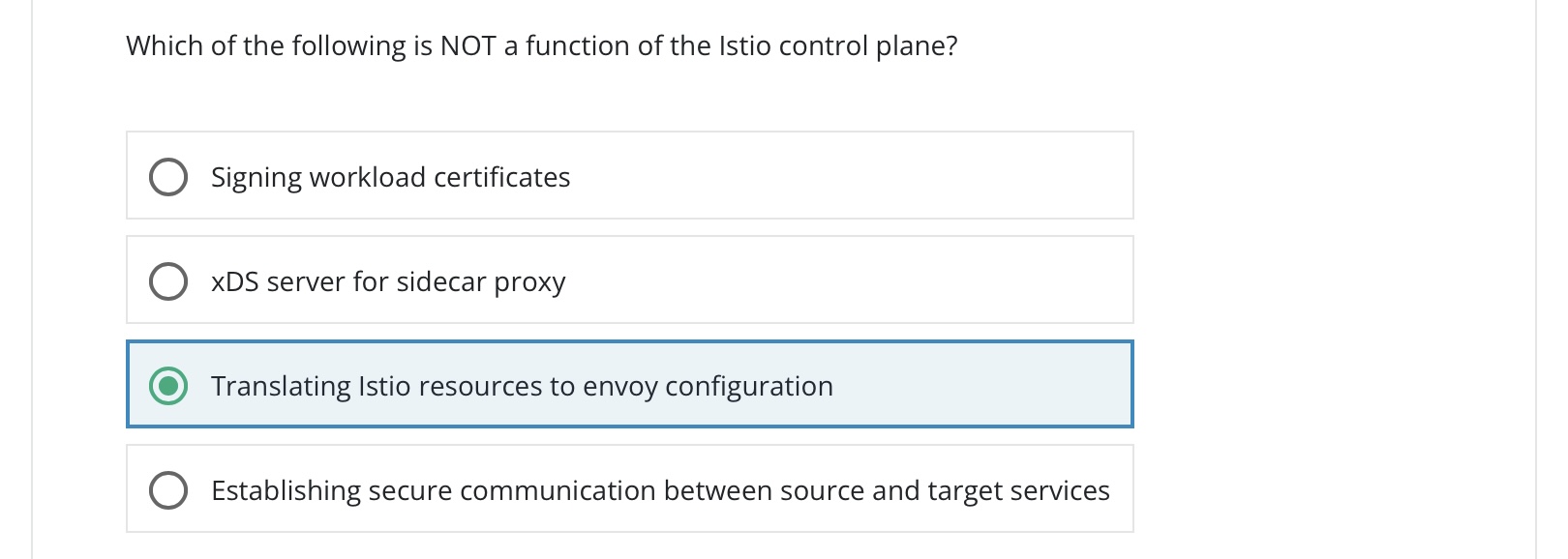
Task: Click the word "sidecar" in second option
Action: pyautogui.click(x=441, y=281)
